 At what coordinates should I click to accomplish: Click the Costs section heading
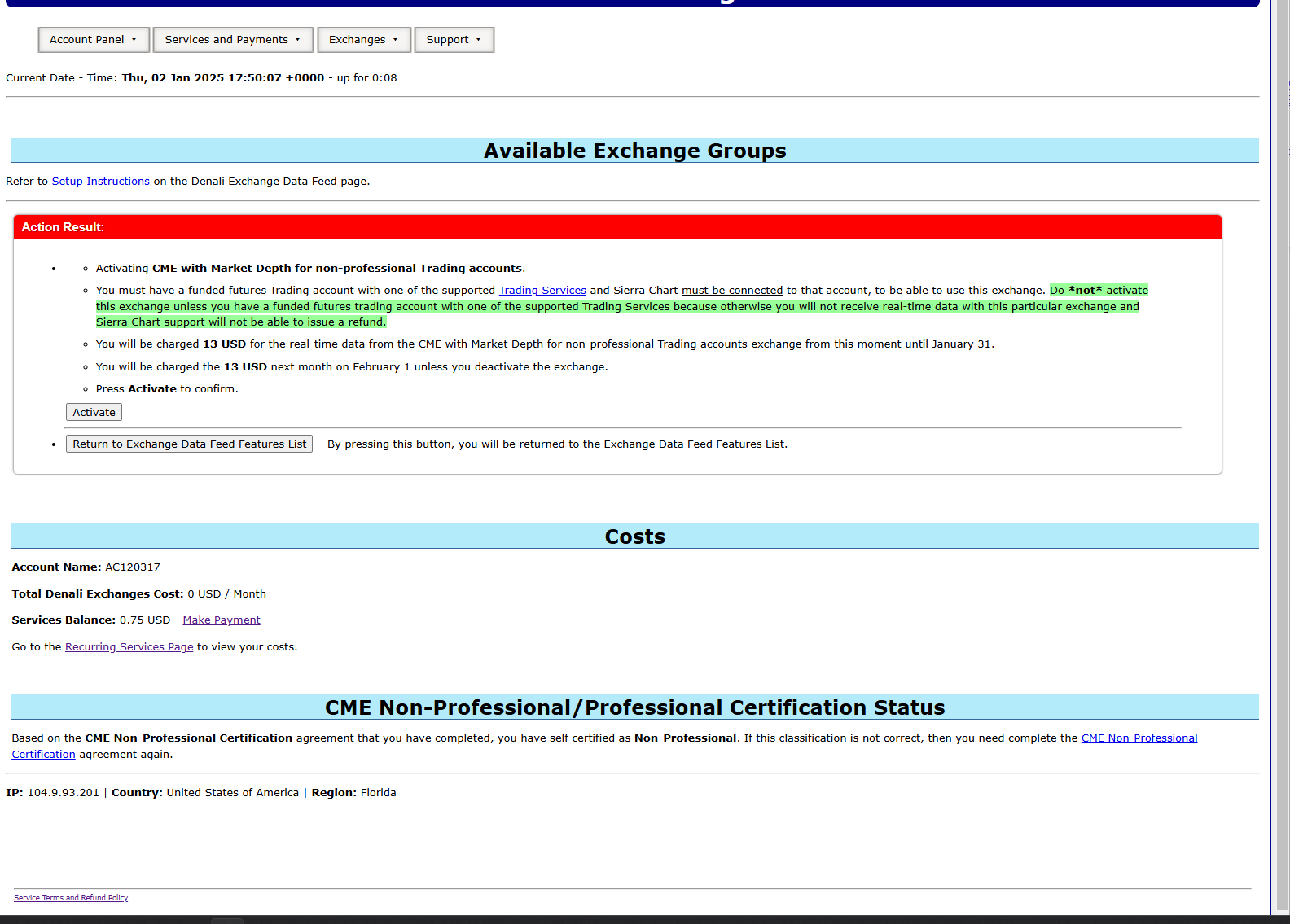(x=634, y=537)
